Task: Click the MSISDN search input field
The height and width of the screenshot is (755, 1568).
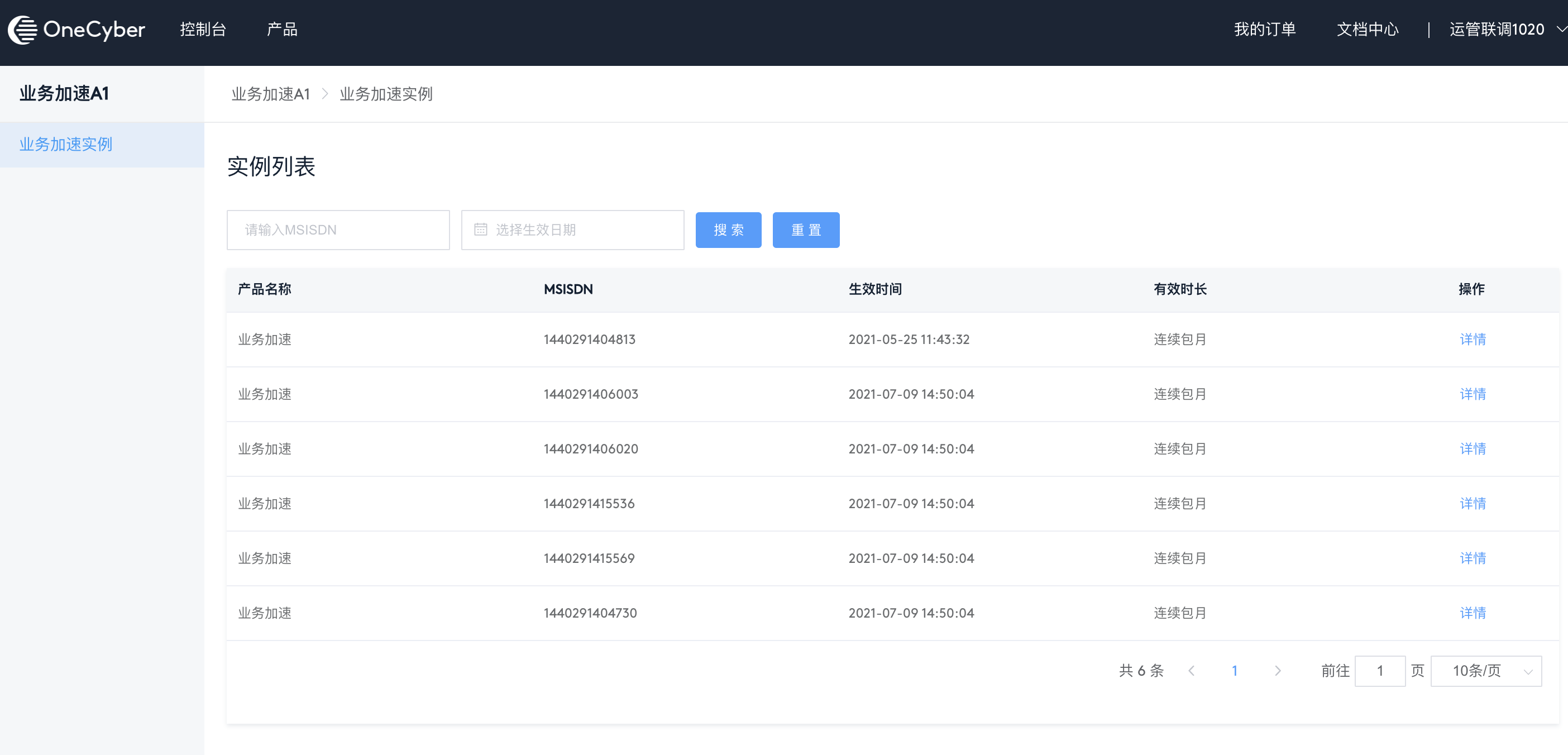Action: coord(338,230)
